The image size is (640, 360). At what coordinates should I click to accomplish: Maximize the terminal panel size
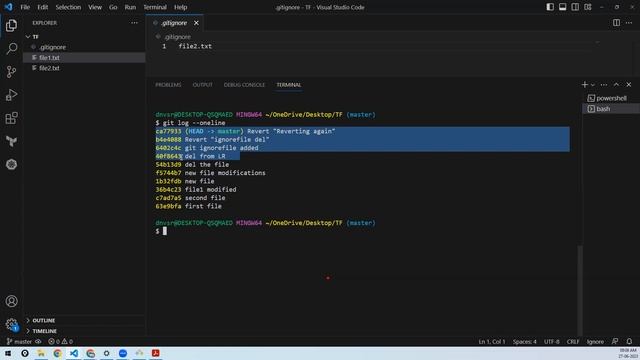616,84
